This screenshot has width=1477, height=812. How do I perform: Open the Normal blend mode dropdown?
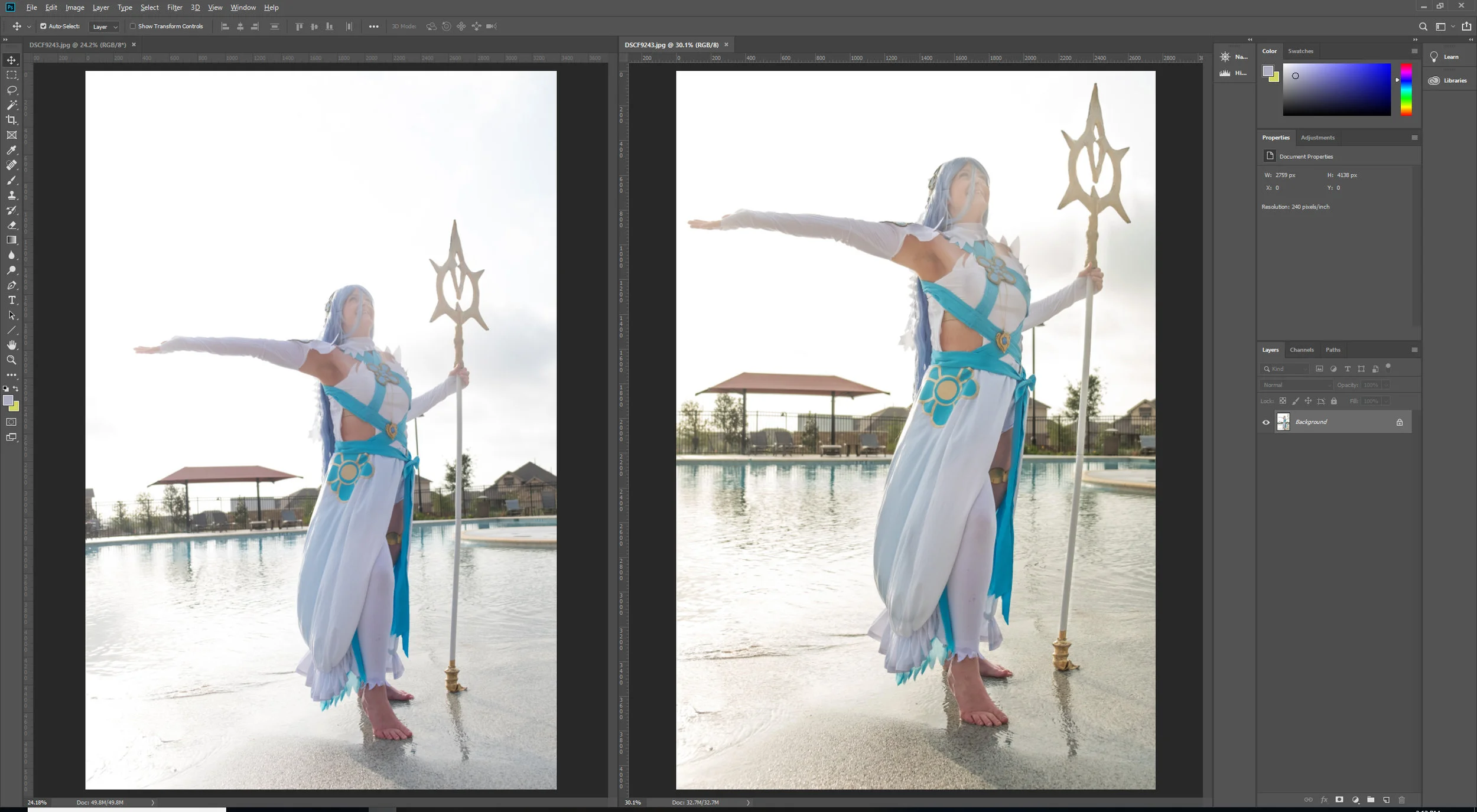click(x=1296, y=385)
